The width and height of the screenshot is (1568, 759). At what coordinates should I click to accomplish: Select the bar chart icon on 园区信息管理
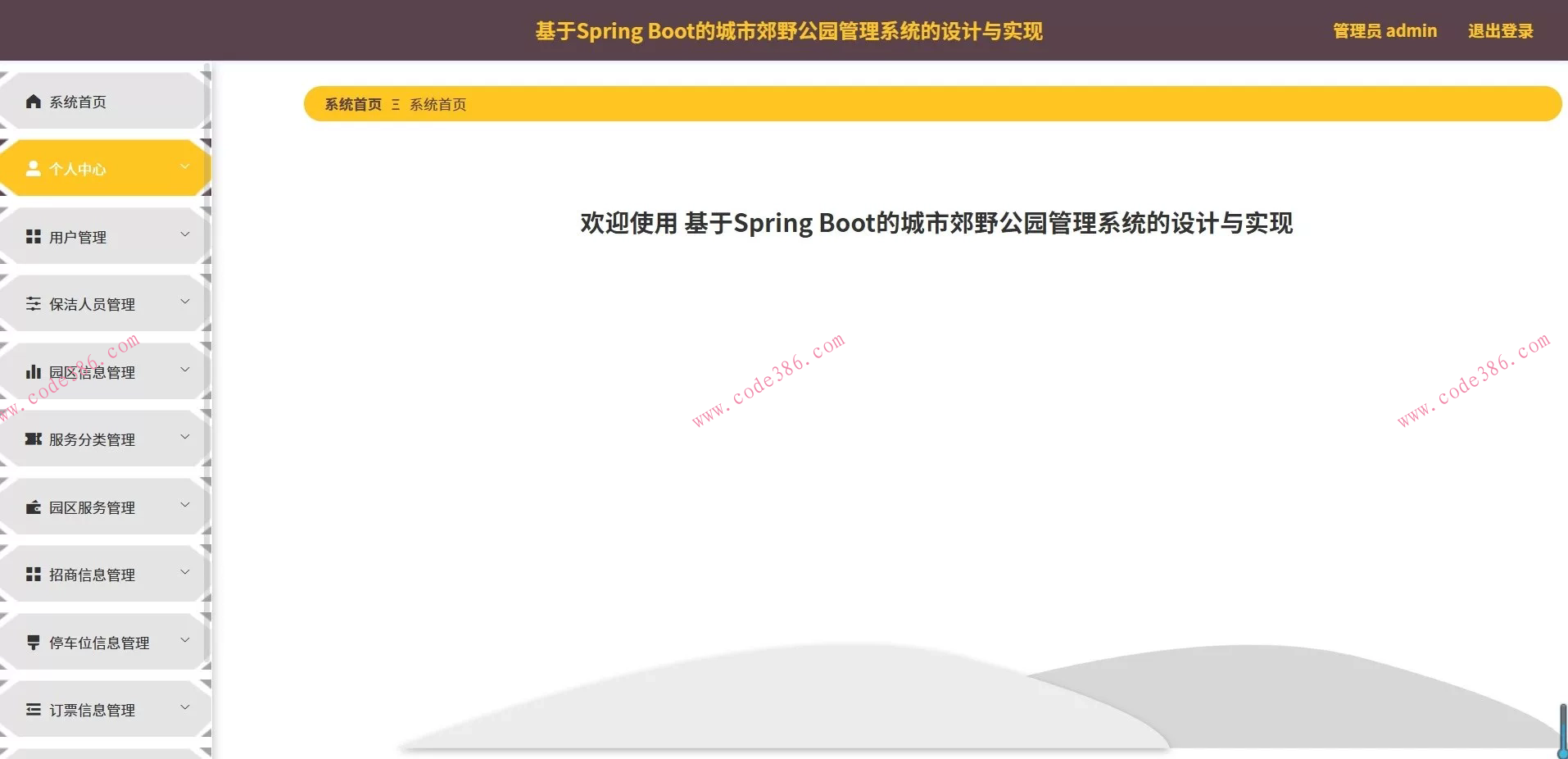coord(33,371)
